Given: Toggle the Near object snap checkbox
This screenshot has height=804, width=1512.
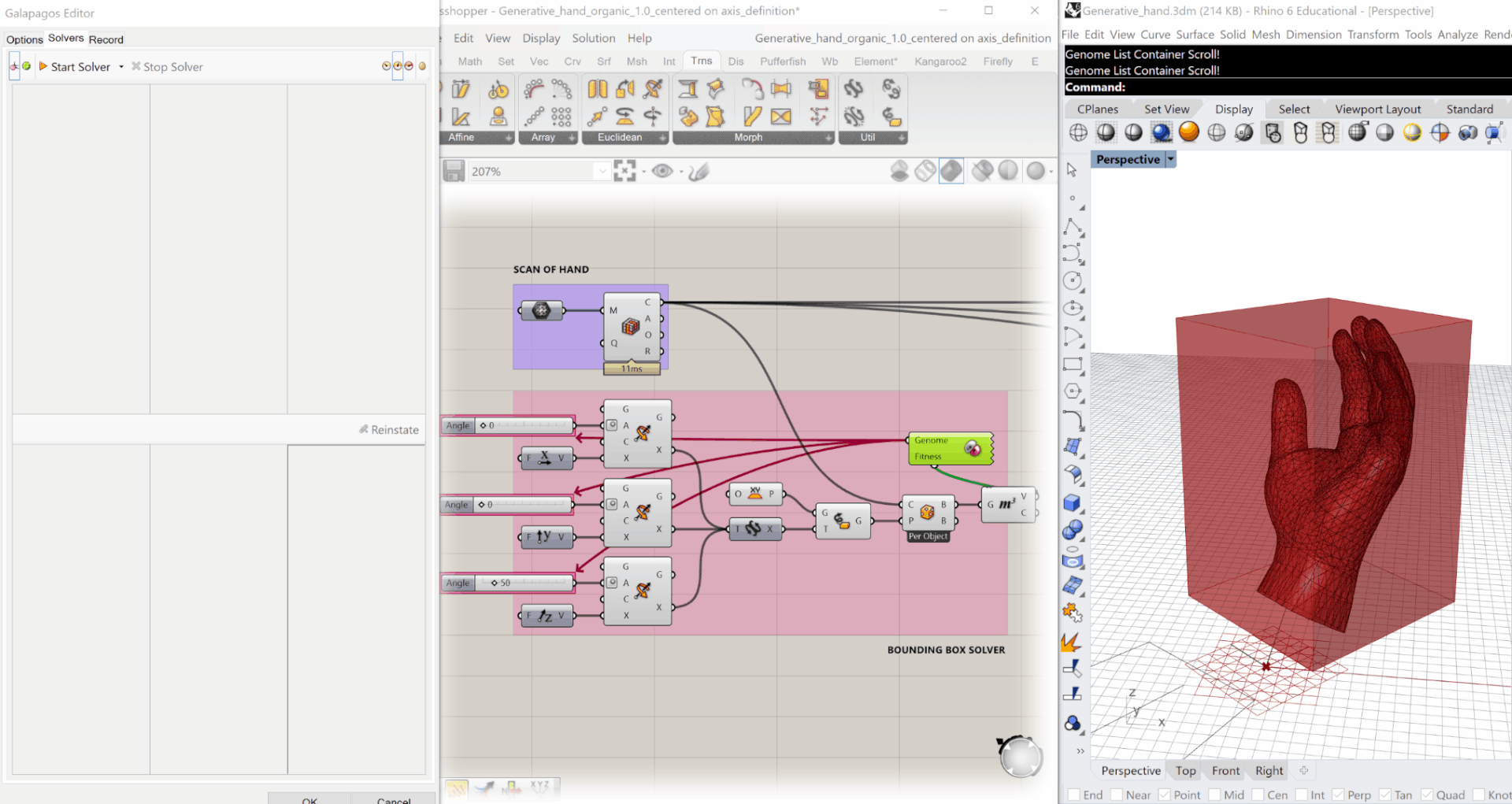Looking at the screenshot, I should pyautogui.click(x=1117, y=795).
